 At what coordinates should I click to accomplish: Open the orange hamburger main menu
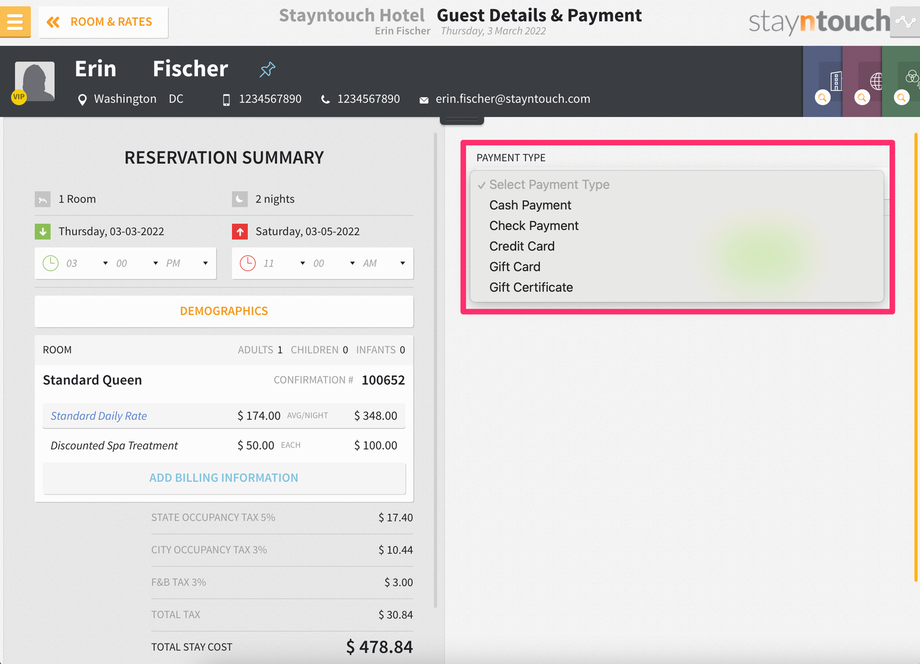15,22
